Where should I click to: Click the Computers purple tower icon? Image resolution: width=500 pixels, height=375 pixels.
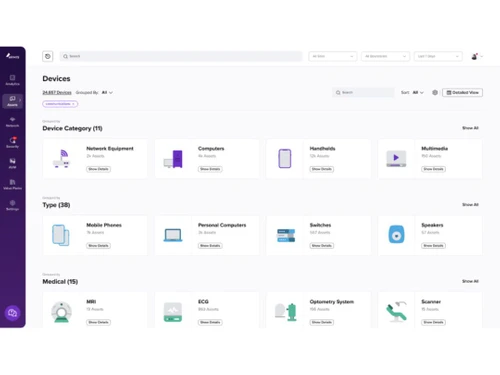pyautogui.click(x=173, y=159)
